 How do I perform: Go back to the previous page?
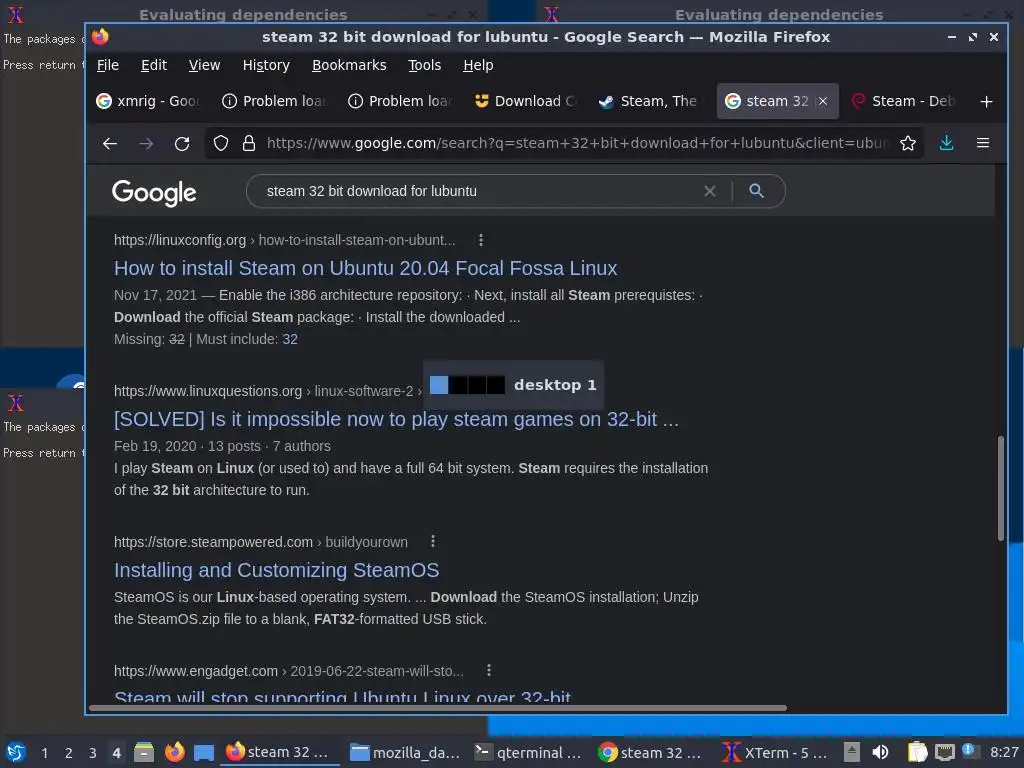click(110, 143)
